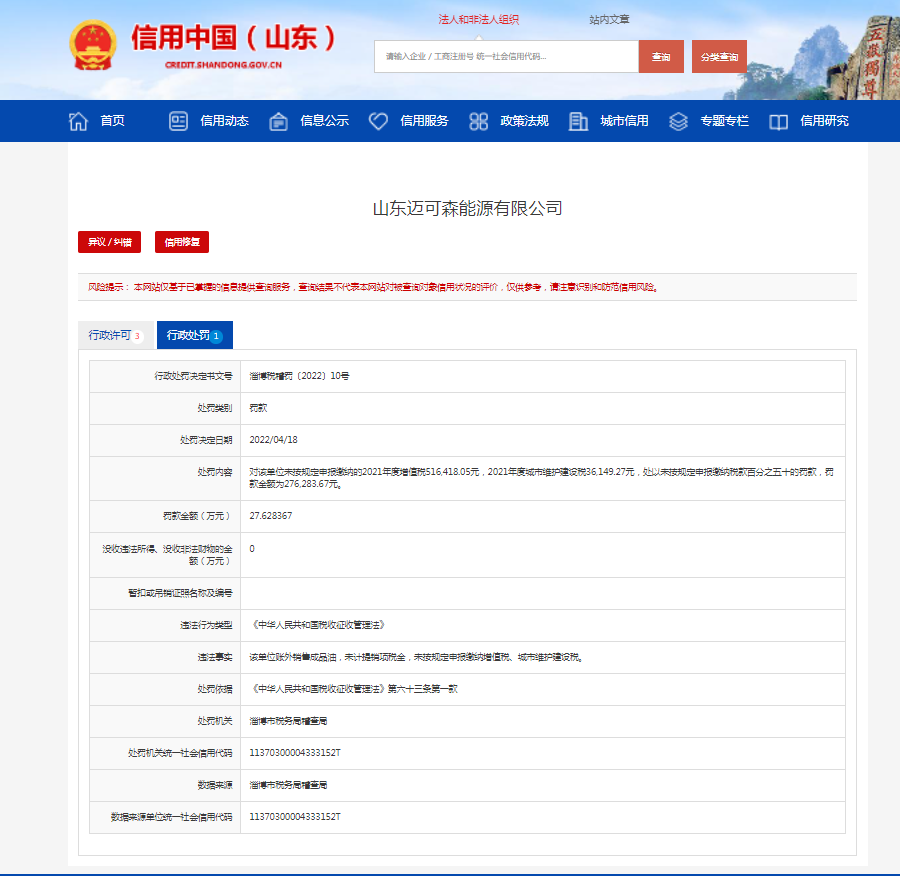Click the 查询 search button

pos(661,56)
